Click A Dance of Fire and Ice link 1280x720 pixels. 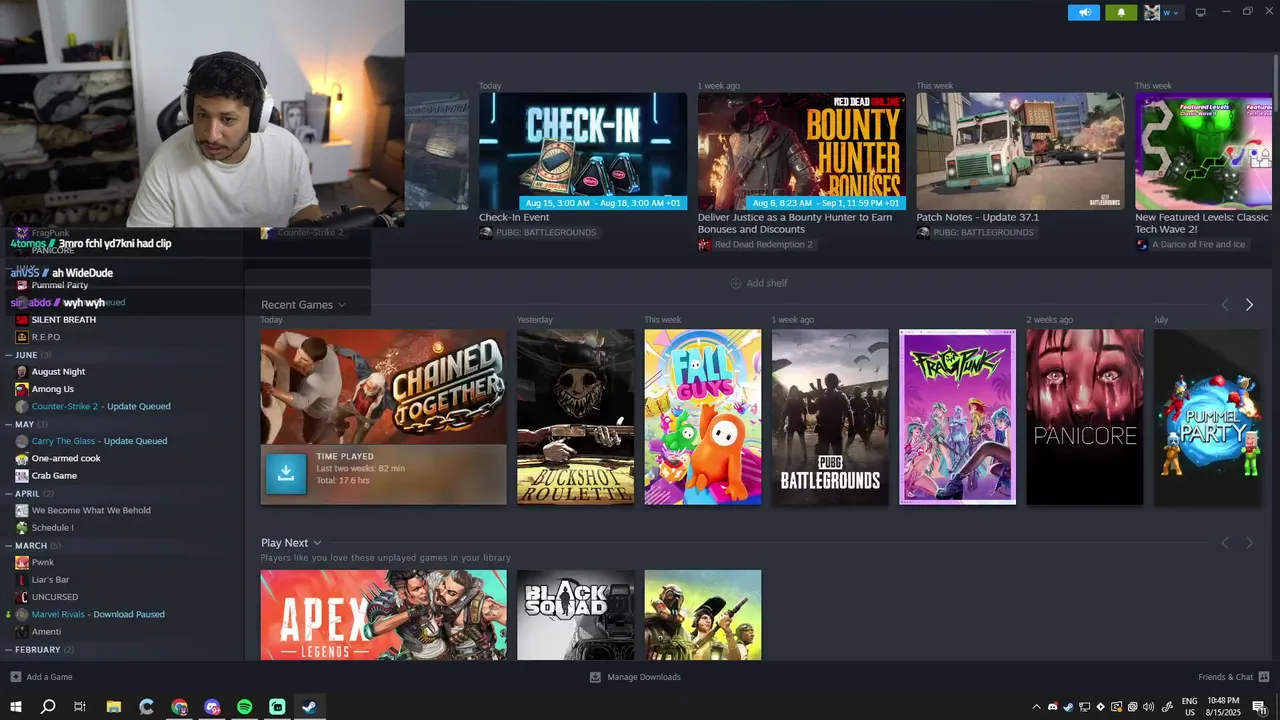pyautogui.click(x=1197, y=244)
